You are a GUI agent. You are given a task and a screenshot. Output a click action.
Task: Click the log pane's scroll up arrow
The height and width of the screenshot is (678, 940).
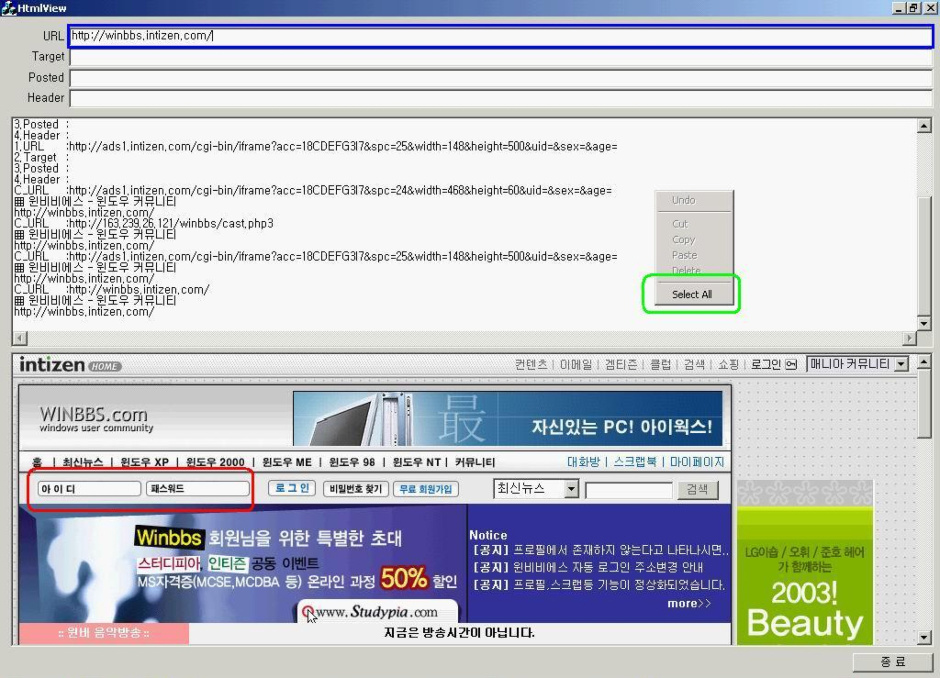[924, 125]
